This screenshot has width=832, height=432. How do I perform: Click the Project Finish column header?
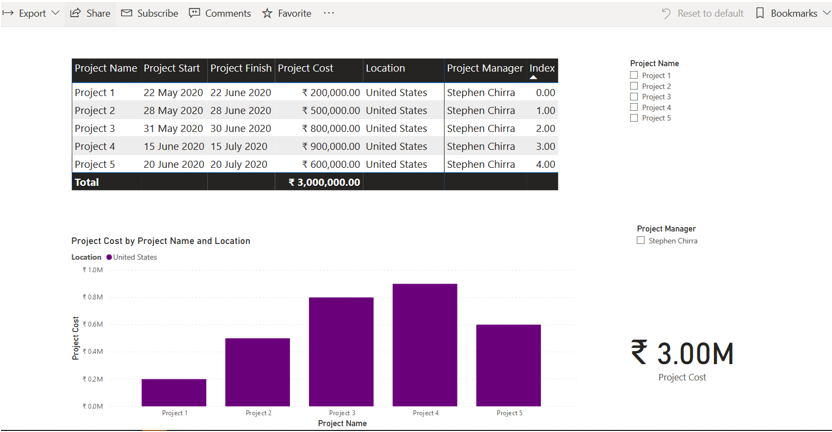(x=240, y=68)
